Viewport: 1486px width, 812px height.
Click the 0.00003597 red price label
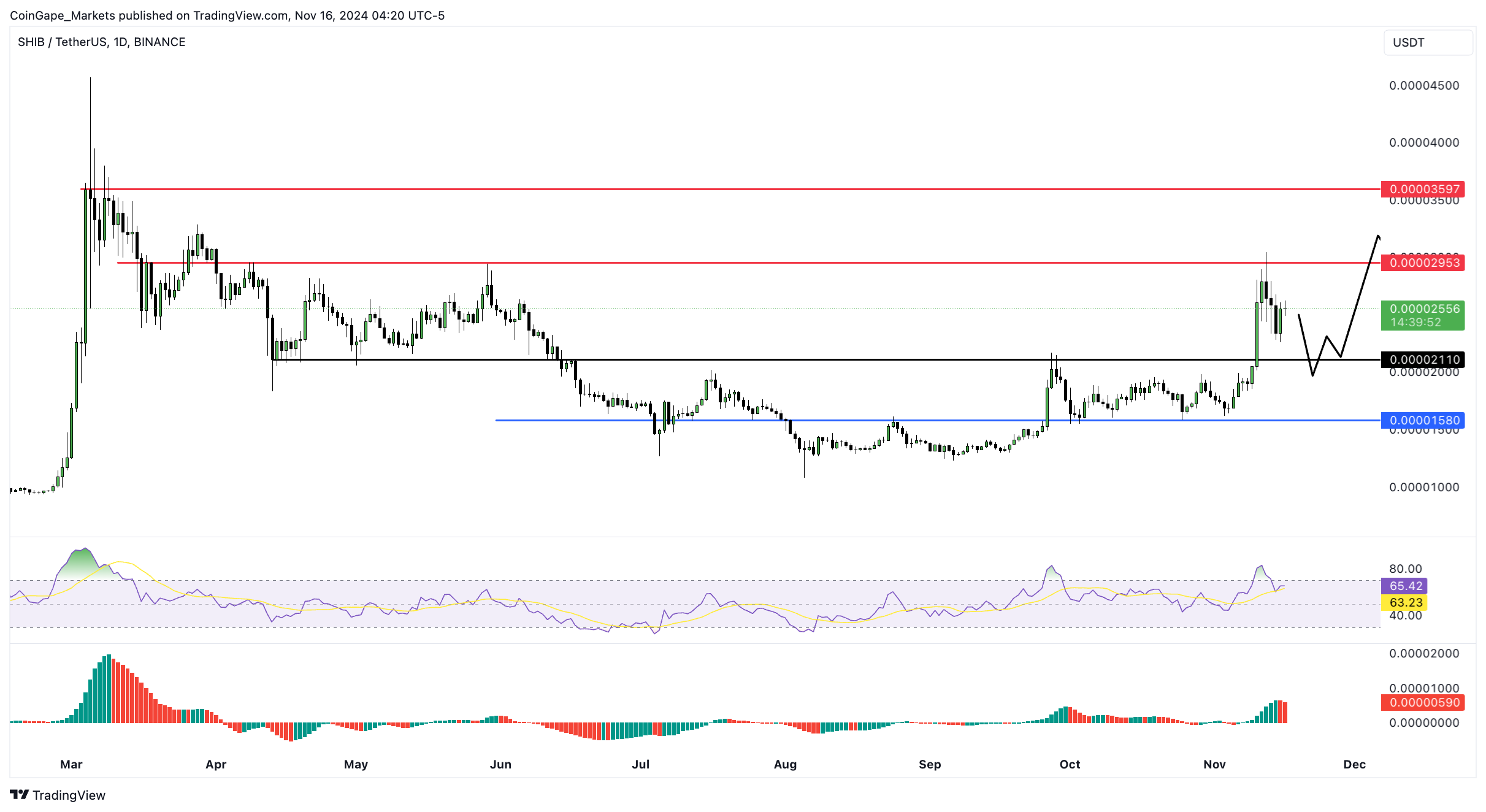coord(1423,189)
